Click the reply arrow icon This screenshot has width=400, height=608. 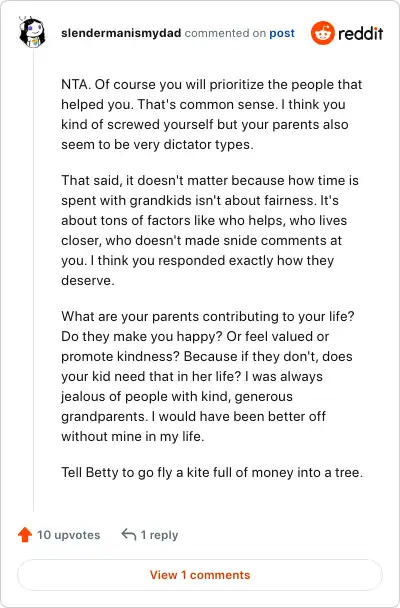point(129,535)
